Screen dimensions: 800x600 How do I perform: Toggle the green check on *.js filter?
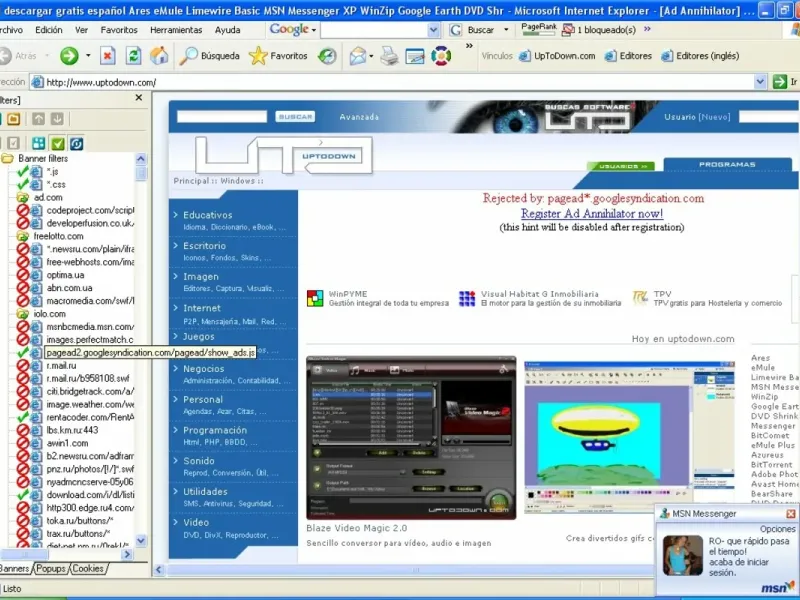tap(22, 171)
